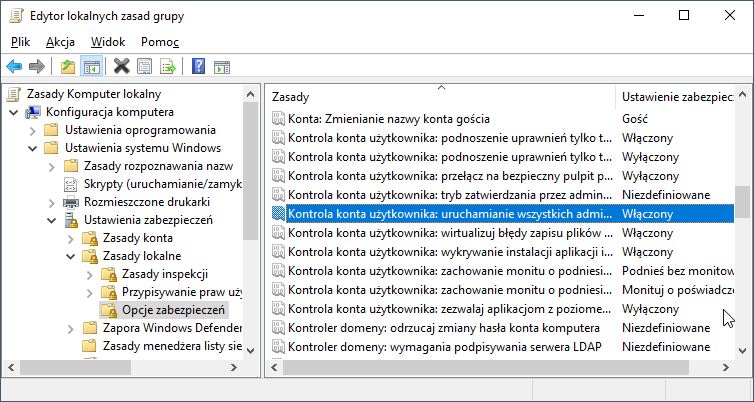Click the Skrypty scroll icon in tree
Screen dimensions: 754x402
click(71, 184)
